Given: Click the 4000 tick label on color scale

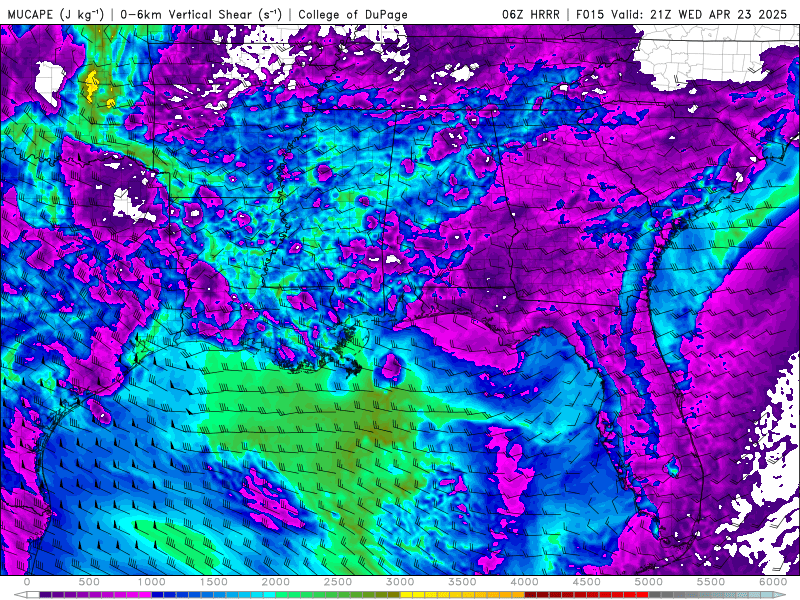Looking at the screenshot, I should pos(524,582).
